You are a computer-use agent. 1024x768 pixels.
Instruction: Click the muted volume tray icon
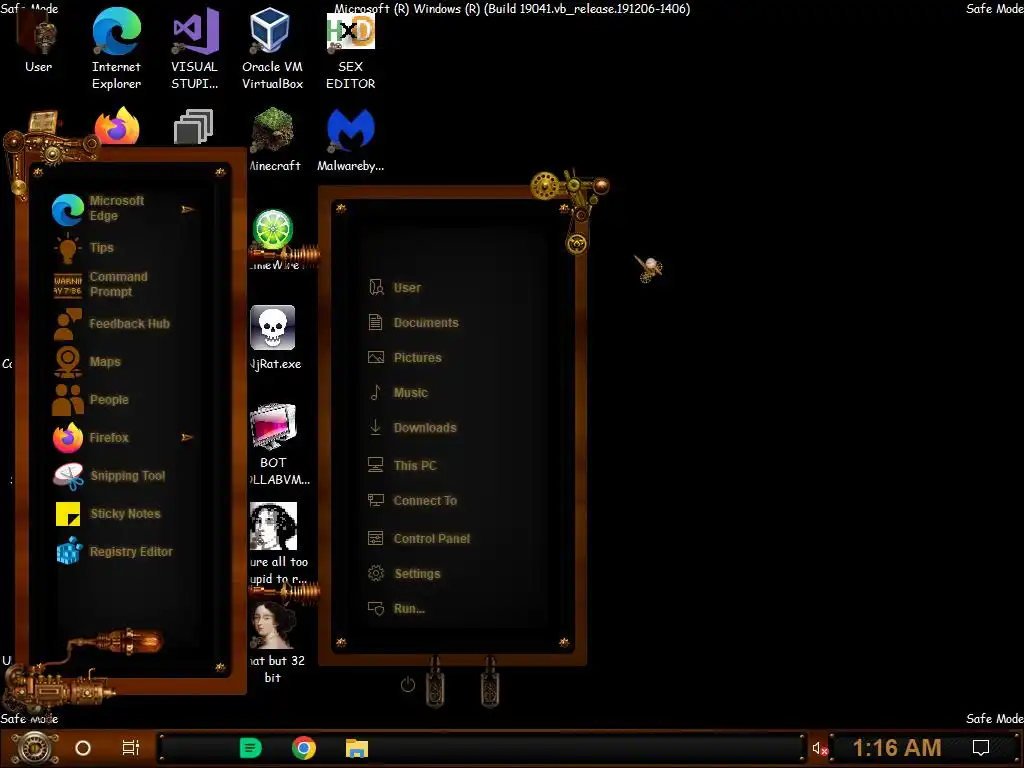pos(820,748)
